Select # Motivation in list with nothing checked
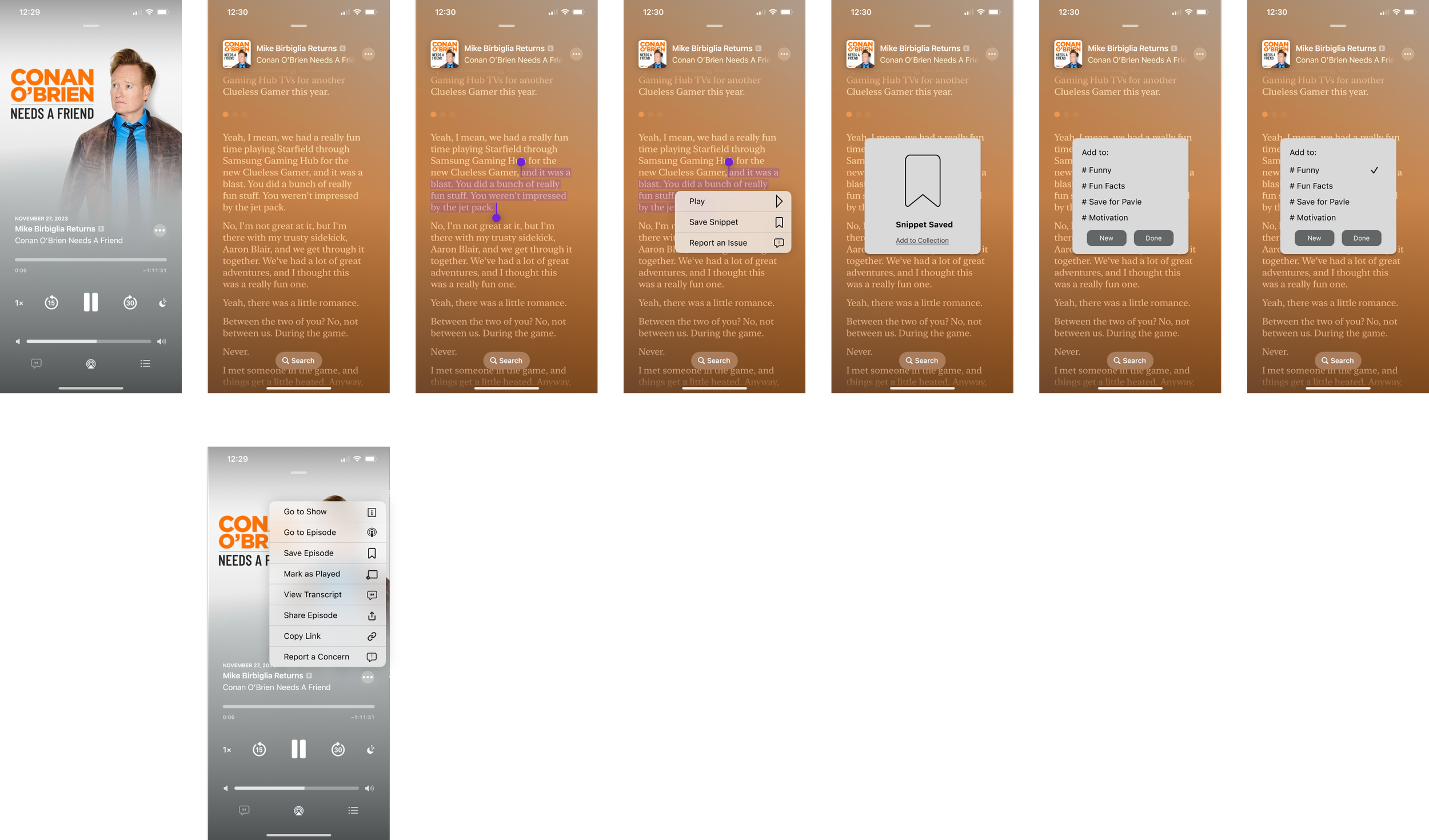Viewport: 1429px width, 840px height. click(1107, 218)
